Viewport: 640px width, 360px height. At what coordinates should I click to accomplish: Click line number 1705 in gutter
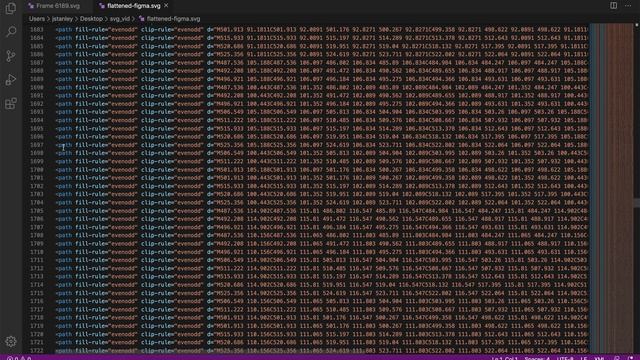click(36, 211)
